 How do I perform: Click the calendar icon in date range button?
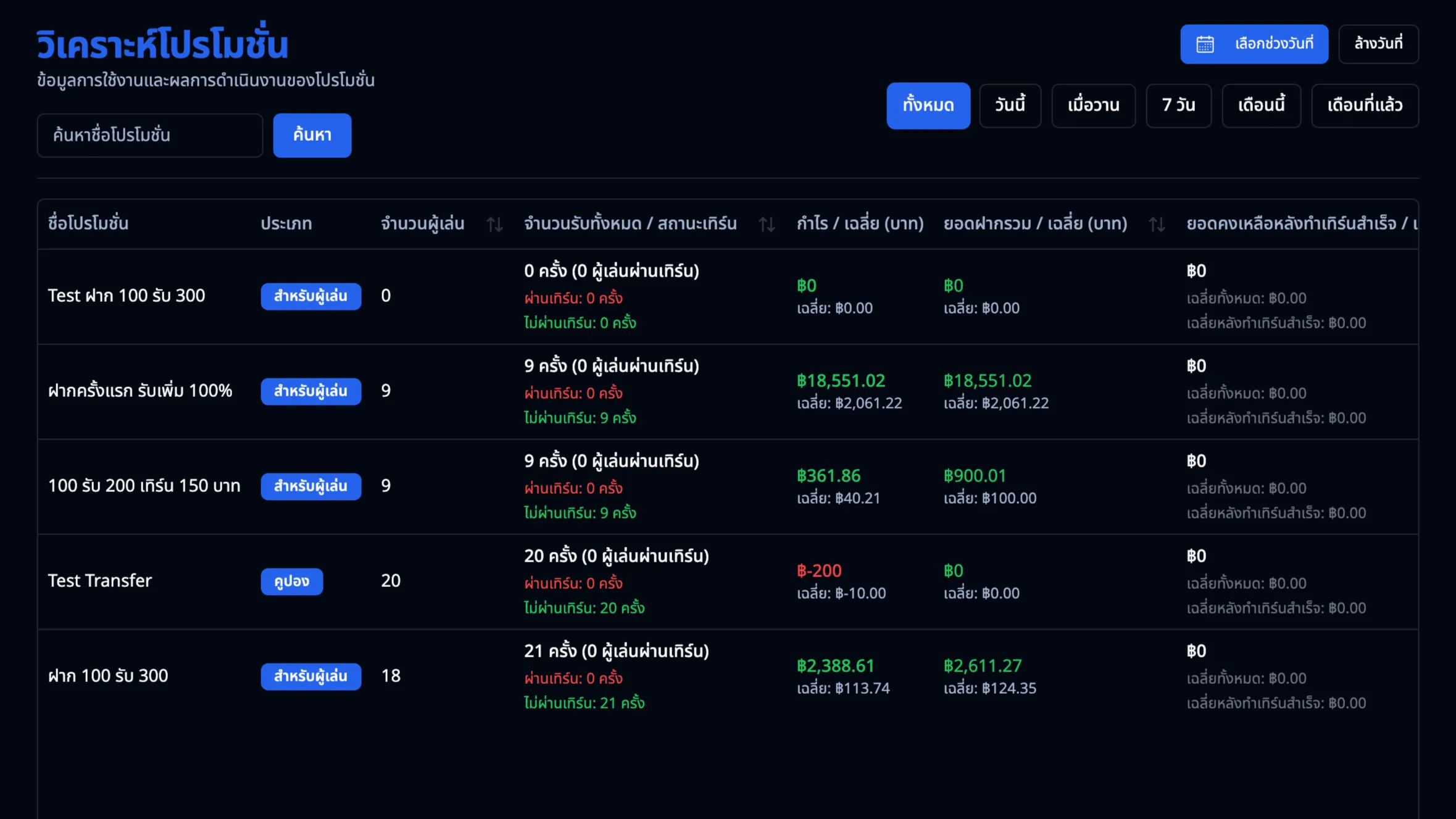tap(1205, 44)
